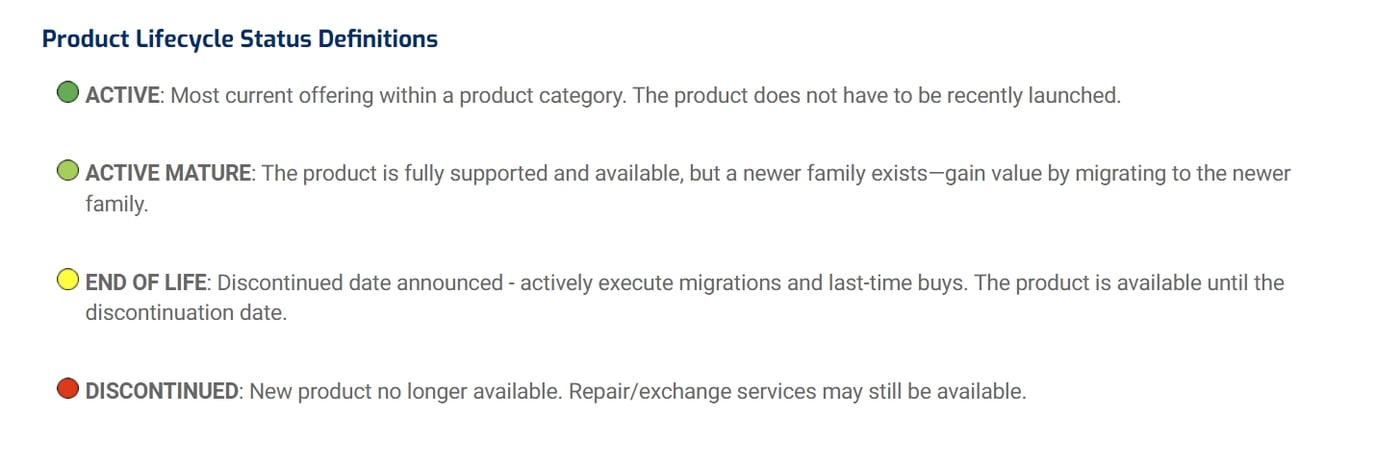The image size is (1376, 465).
Task: Click the sentence 'Most current offering within a product category'
Action: point(398,95)
